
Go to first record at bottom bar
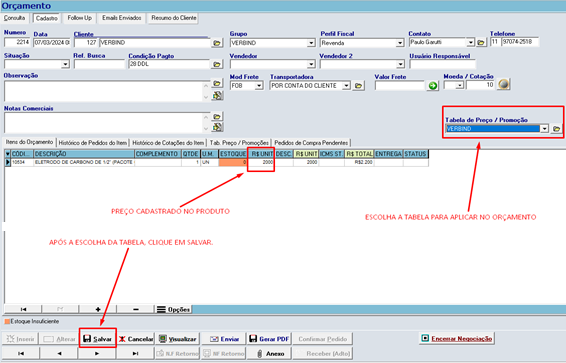coord(21,353)
